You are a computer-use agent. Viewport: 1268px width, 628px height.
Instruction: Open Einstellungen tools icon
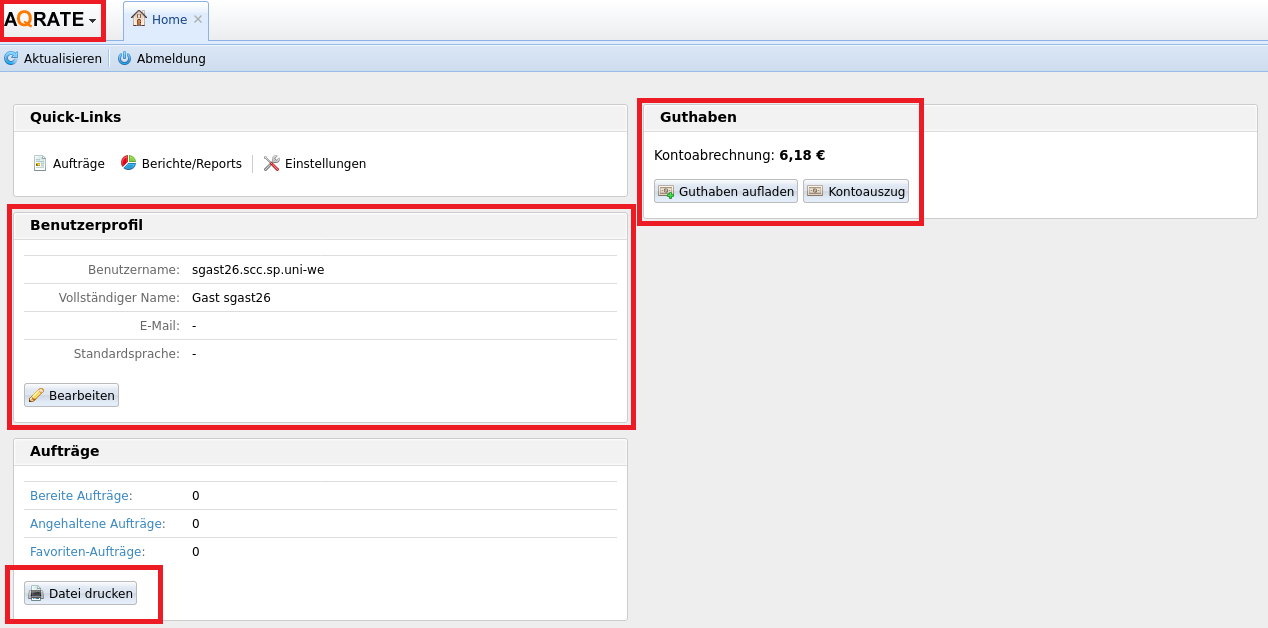coord(271,163)
